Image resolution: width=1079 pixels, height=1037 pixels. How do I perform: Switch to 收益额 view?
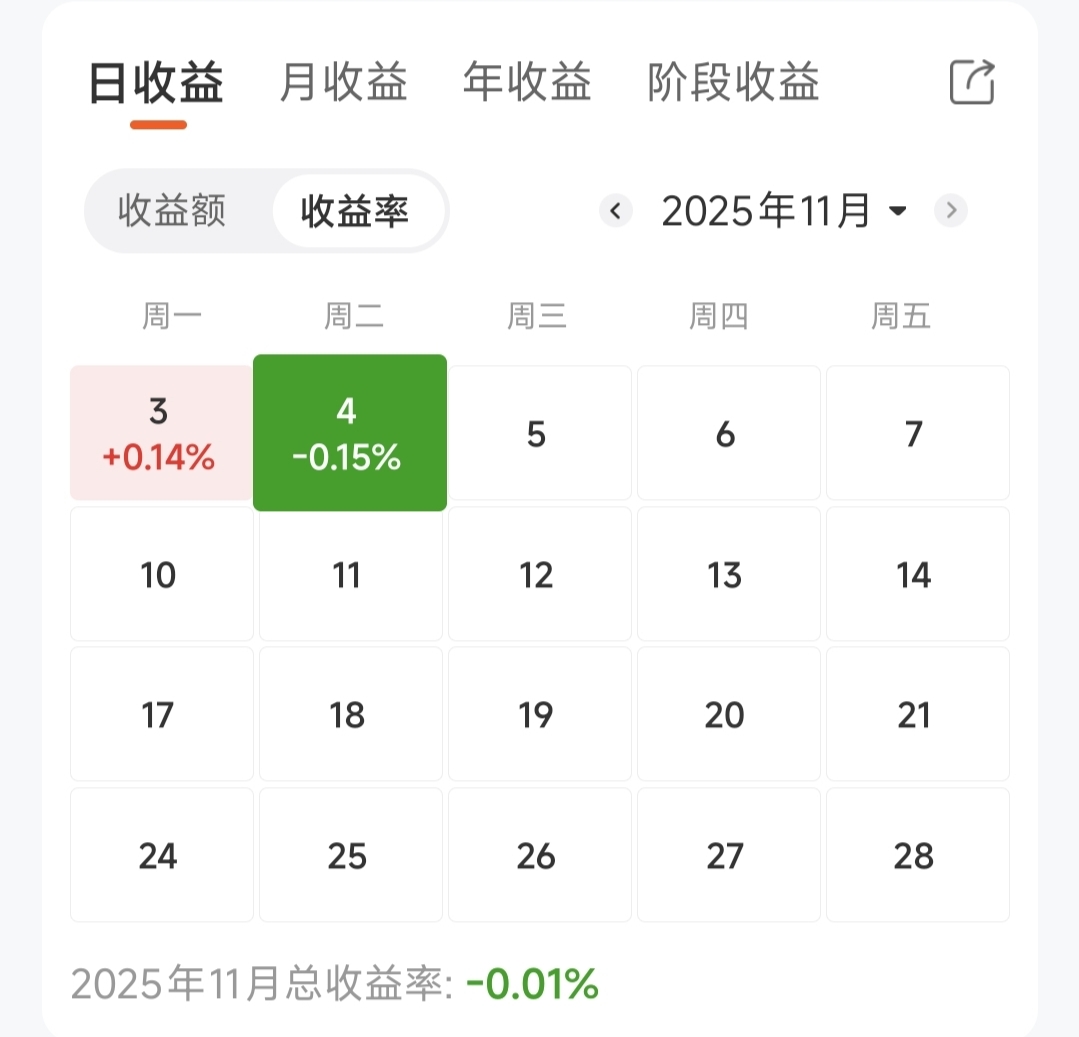pos(172,211)
